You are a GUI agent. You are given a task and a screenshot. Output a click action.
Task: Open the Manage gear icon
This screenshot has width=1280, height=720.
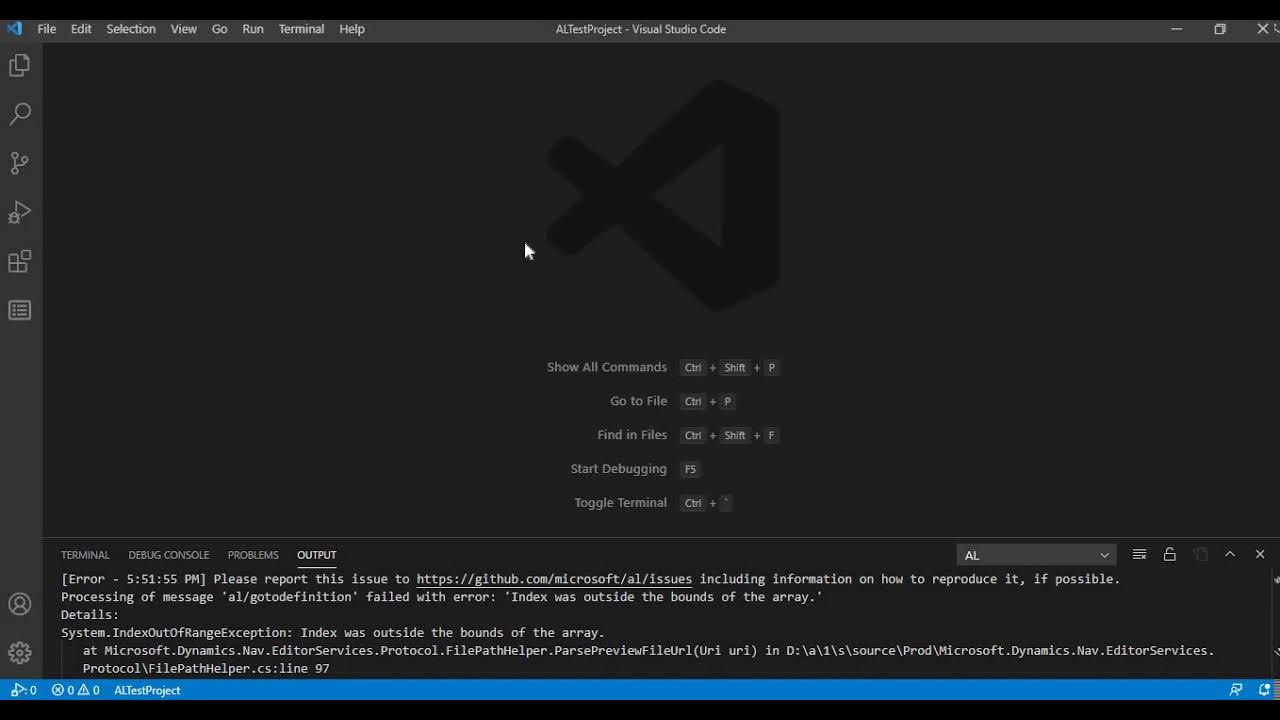click(x=20, y=653)
